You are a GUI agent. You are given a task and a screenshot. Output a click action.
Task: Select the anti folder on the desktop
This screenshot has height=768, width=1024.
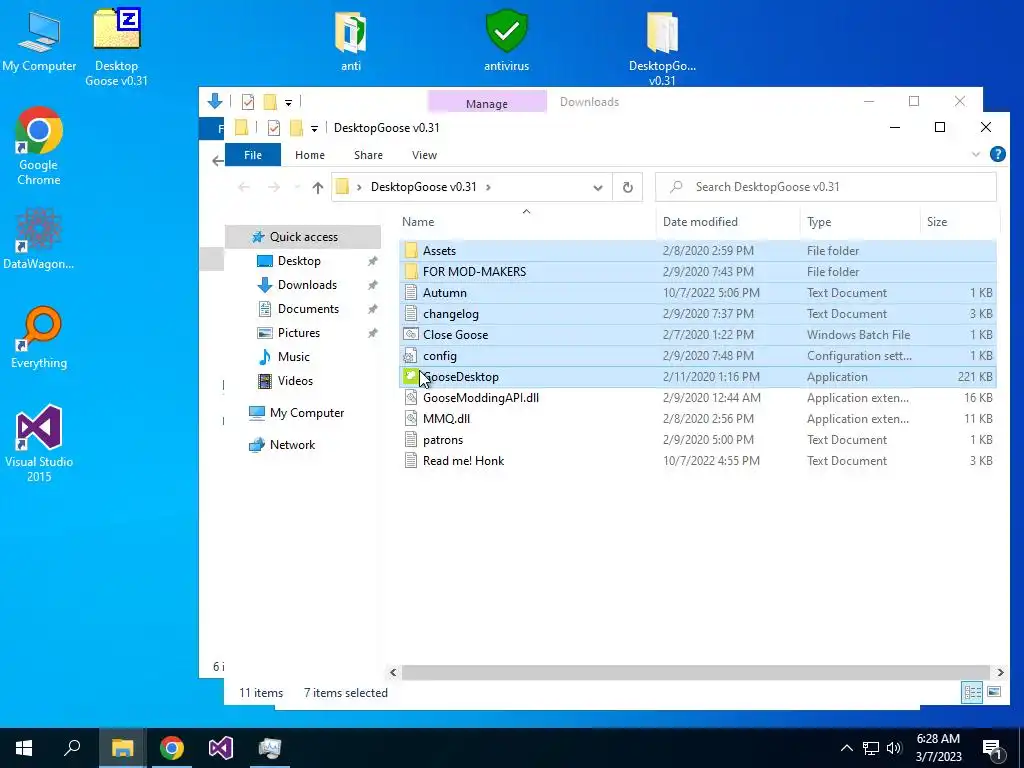coord(351,42)
